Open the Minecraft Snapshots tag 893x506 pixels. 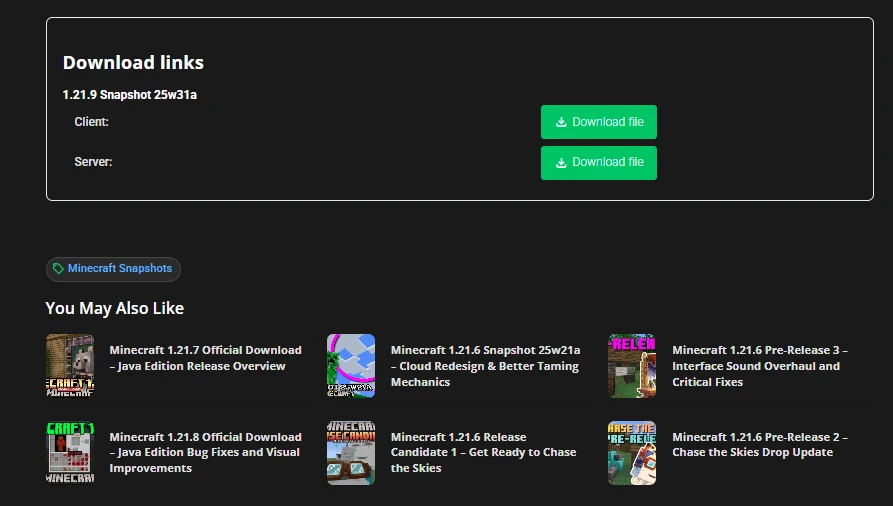click(x=113, y=269)
